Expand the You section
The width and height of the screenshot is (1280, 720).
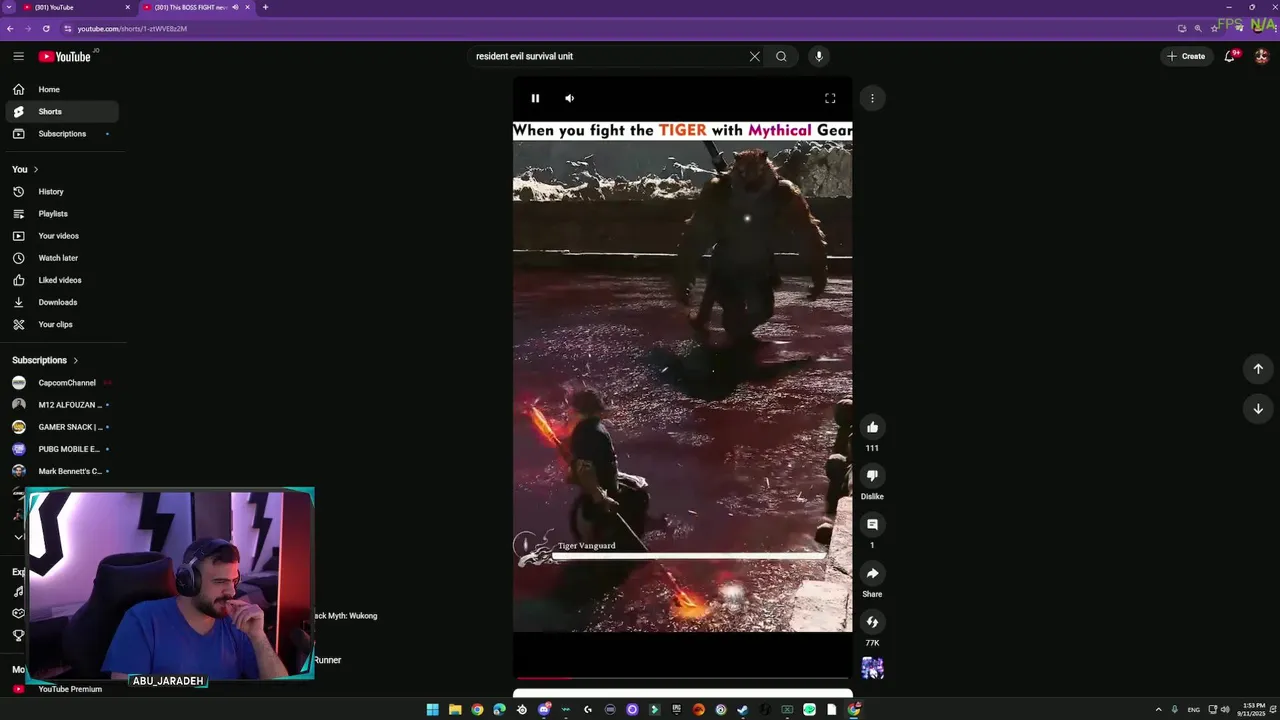coord(25,169)
